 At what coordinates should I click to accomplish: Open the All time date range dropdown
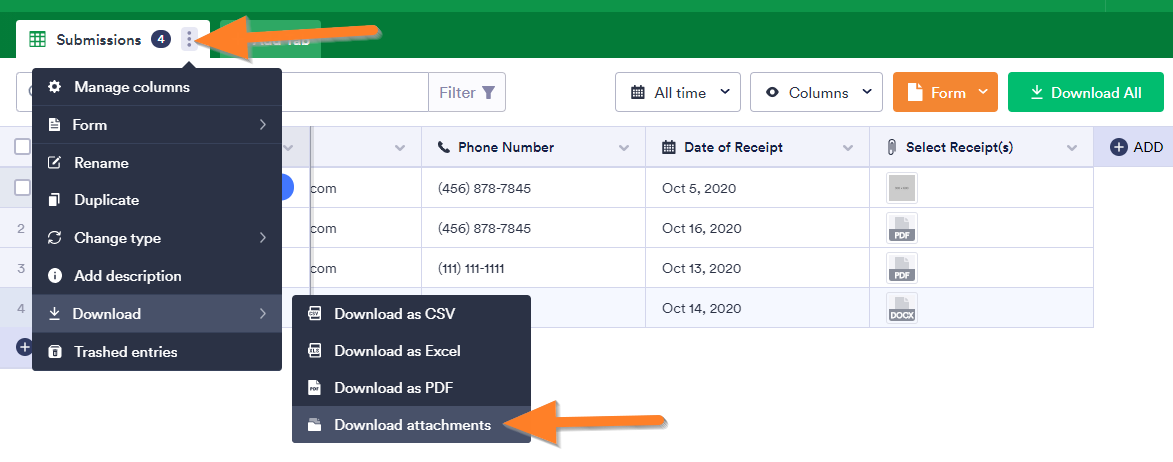tap(677, 93)
